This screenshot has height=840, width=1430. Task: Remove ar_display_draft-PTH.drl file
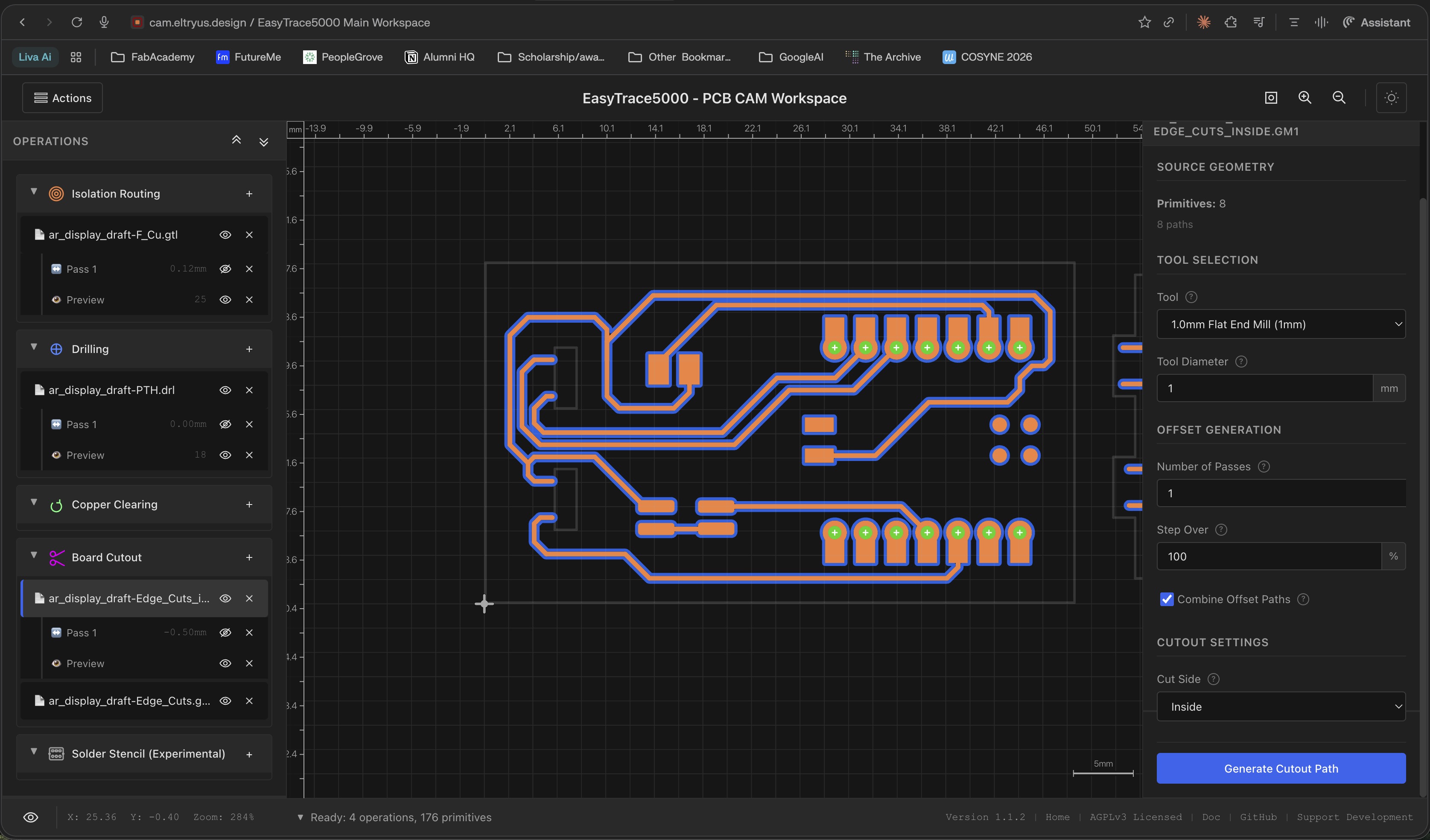pos(248,390)
